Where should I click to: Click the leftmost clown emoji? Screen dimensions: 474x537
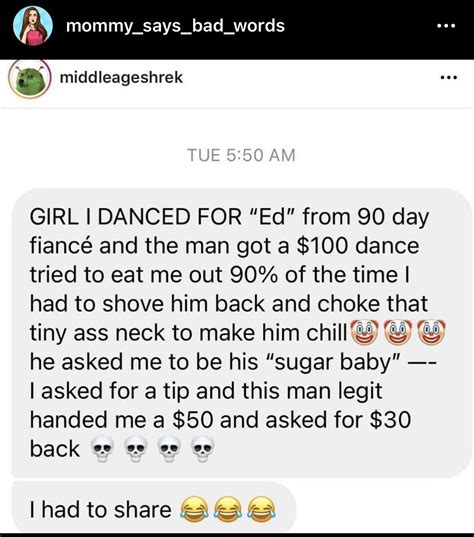(x=364, y=332)
